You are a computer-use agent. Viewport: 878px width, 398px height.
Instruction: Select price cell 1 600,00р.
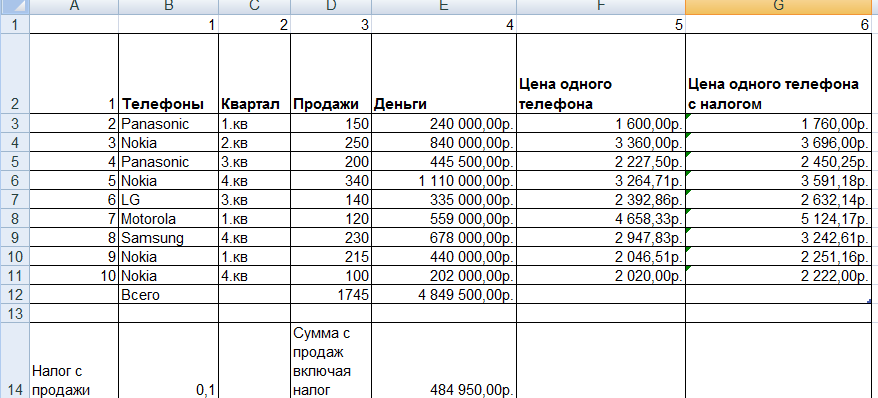click(x=601, y=124)
